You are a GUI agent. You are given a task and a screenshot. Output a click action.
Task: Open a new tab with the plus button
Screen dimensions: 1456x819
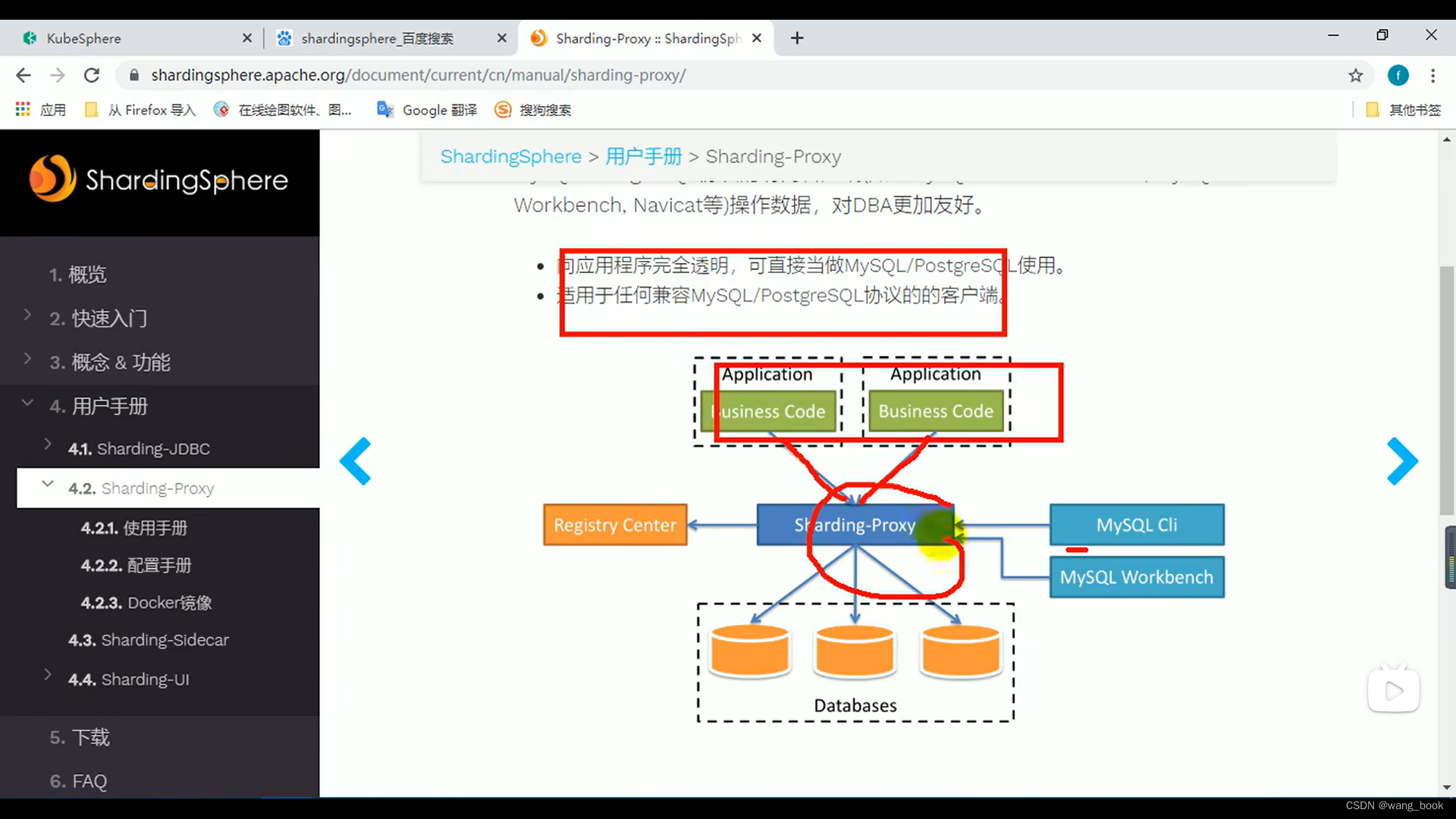pyautogui.click(x=797, y=38)
